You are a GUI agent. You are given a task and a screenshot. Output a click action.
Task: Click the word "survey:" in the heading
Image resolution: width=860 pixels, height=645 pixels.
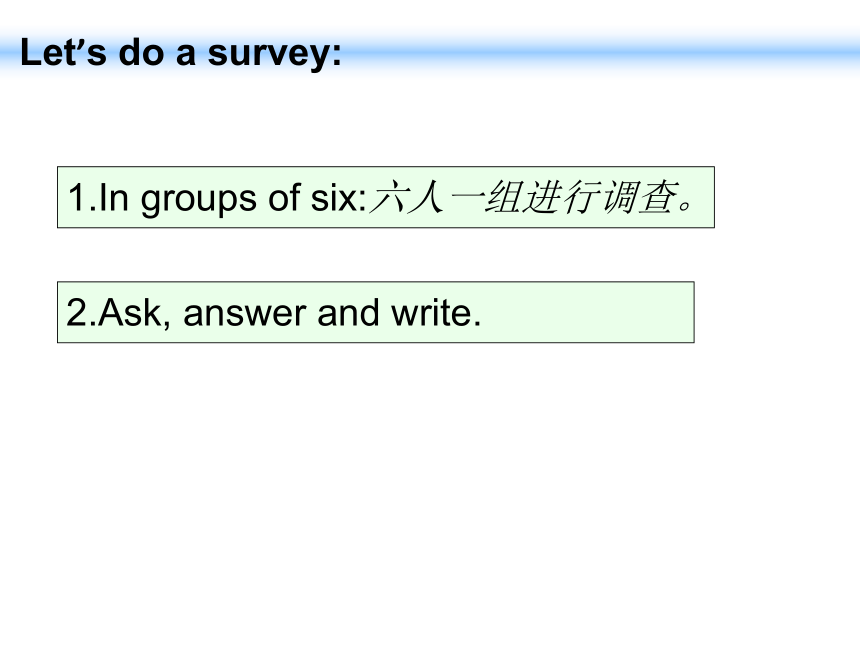point(274,54)
